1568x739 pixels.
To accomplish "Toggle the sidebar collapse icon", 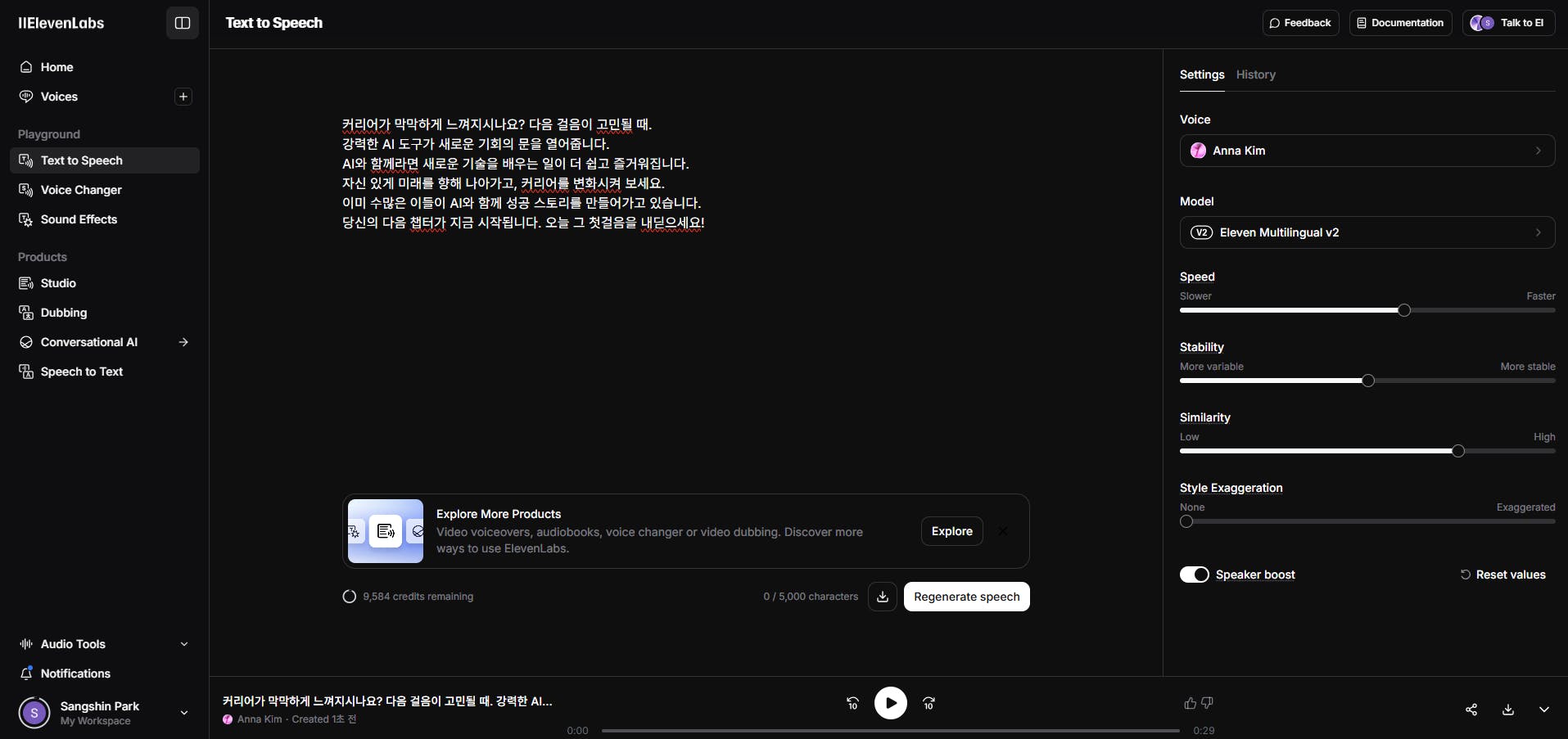I will 183,23.
